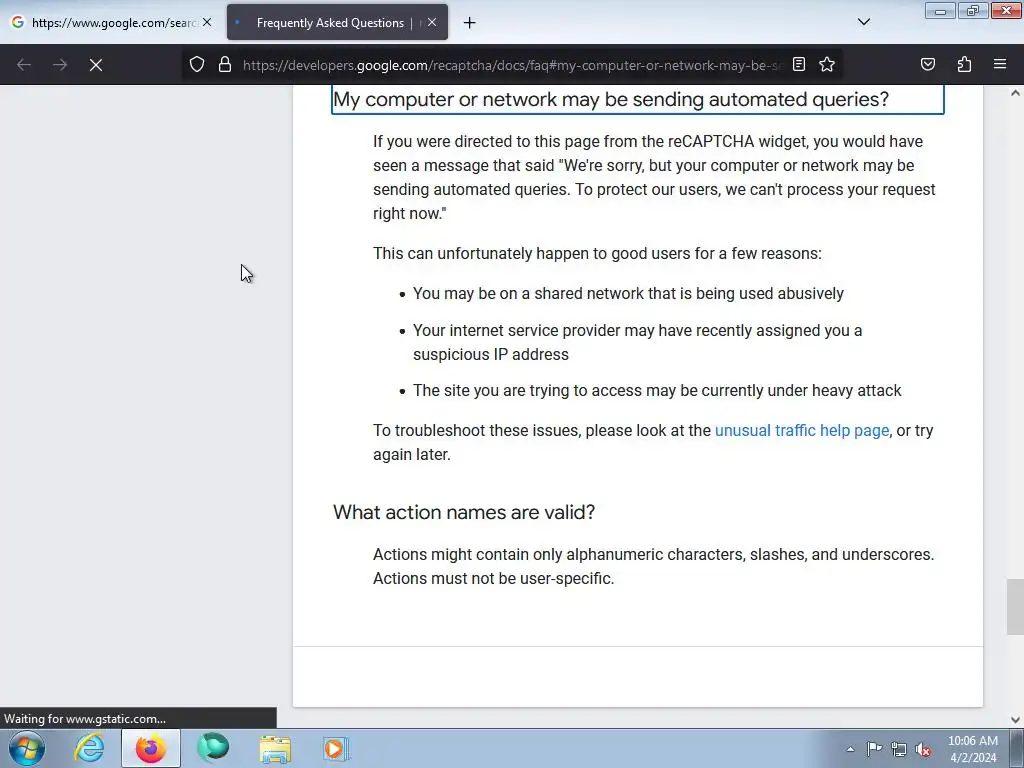Screen dimensions: 1024x768
Task: Select the Frequently Asked Questions tab
Action: click(x=337, y=23)
